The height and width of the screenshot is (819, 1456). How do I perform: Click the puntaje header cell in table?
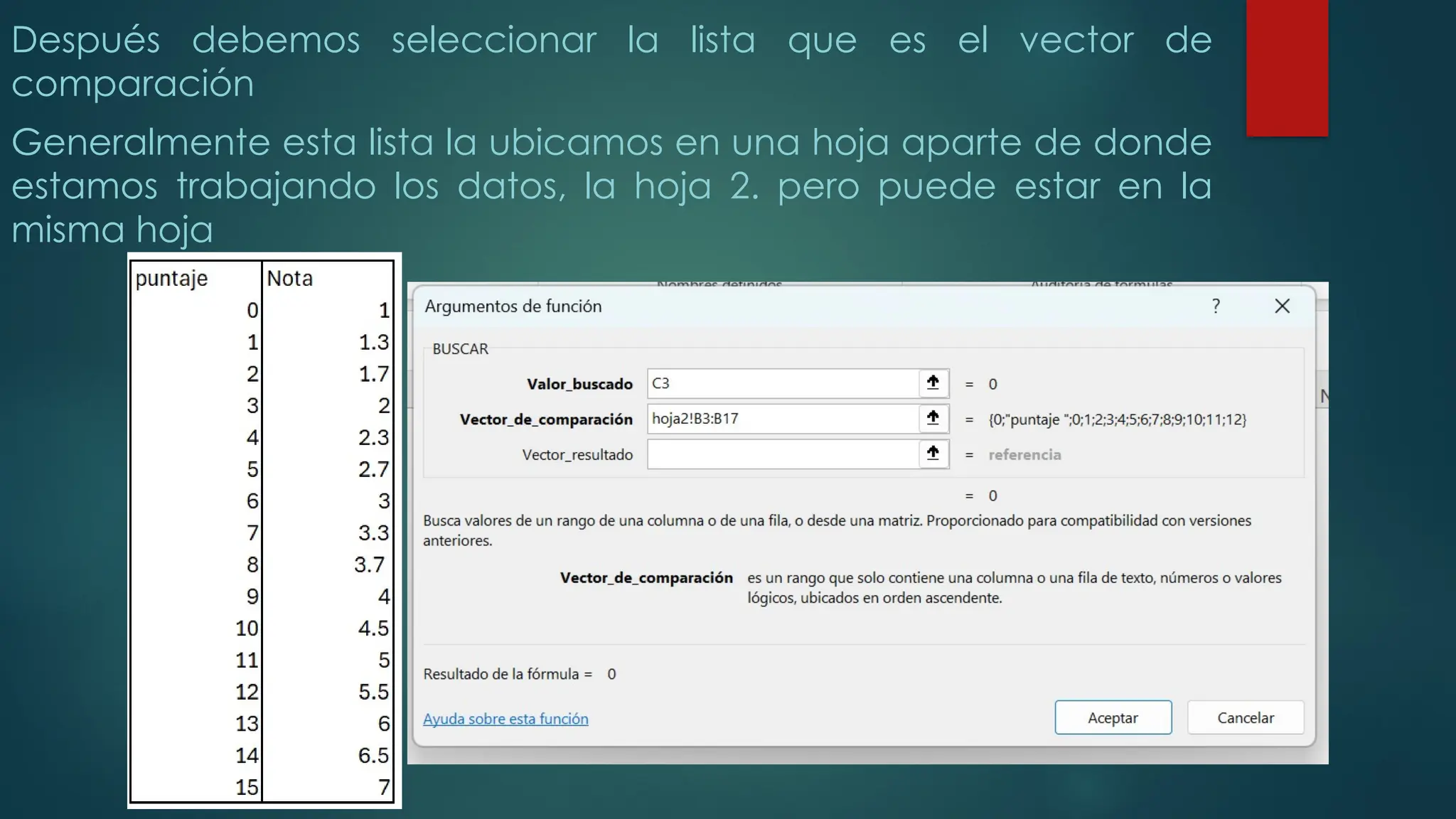(196, 278)
